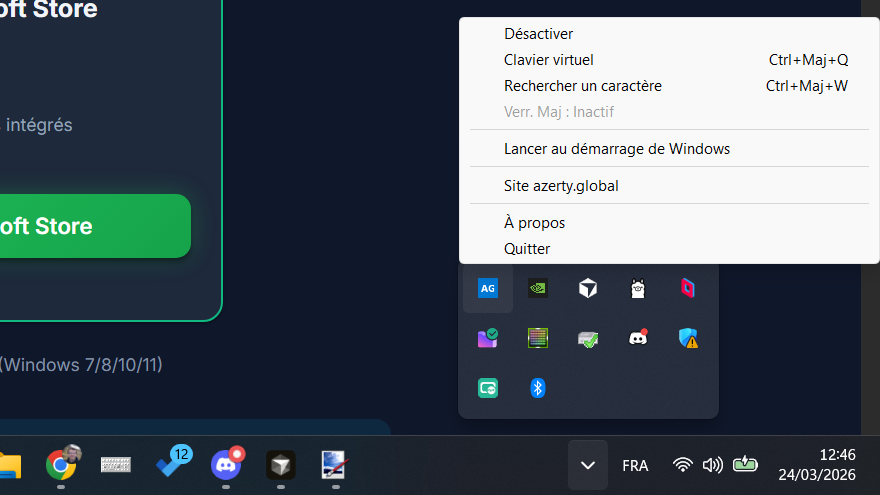Click the red and blue hexagon tray icon
This screenshot has width=880, height=495.
tap(688, 288)
